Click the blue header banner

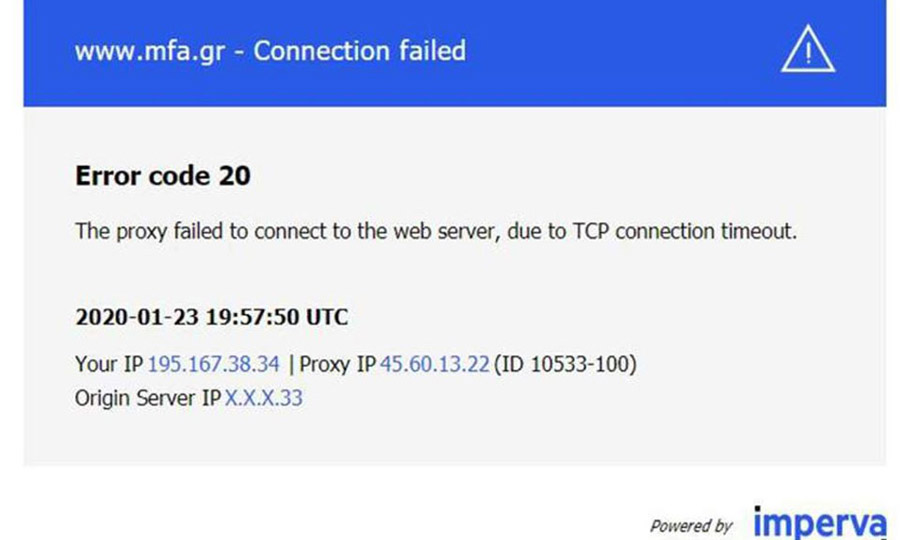coord(455,53)
